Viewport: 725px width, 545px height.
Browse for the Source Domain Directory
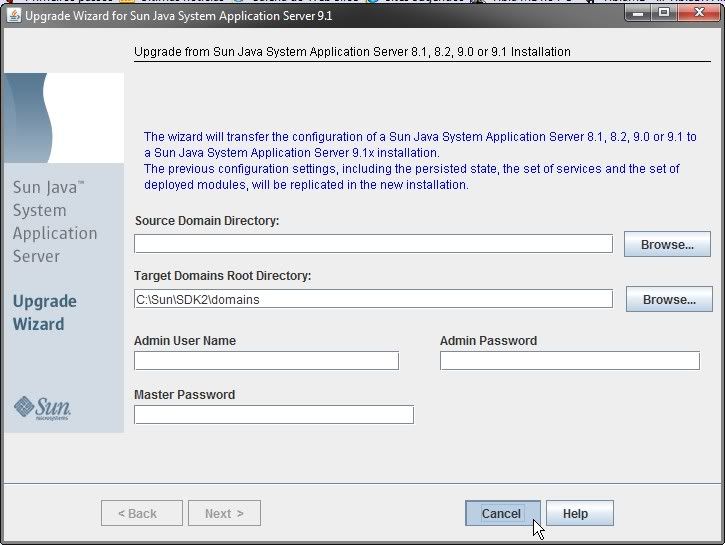coord(667,244)
